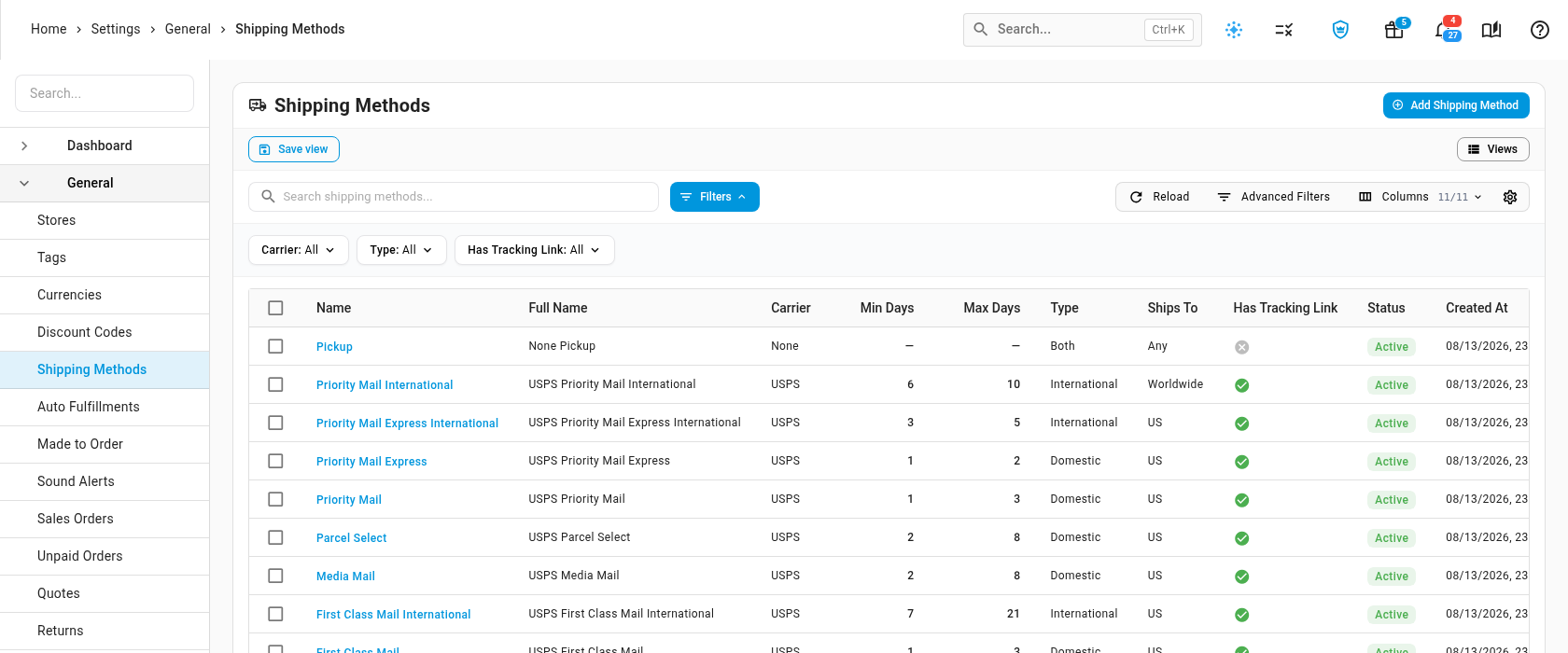Go to Home breadcrumb
This screenshot has height=653, width=1568.
49,29
